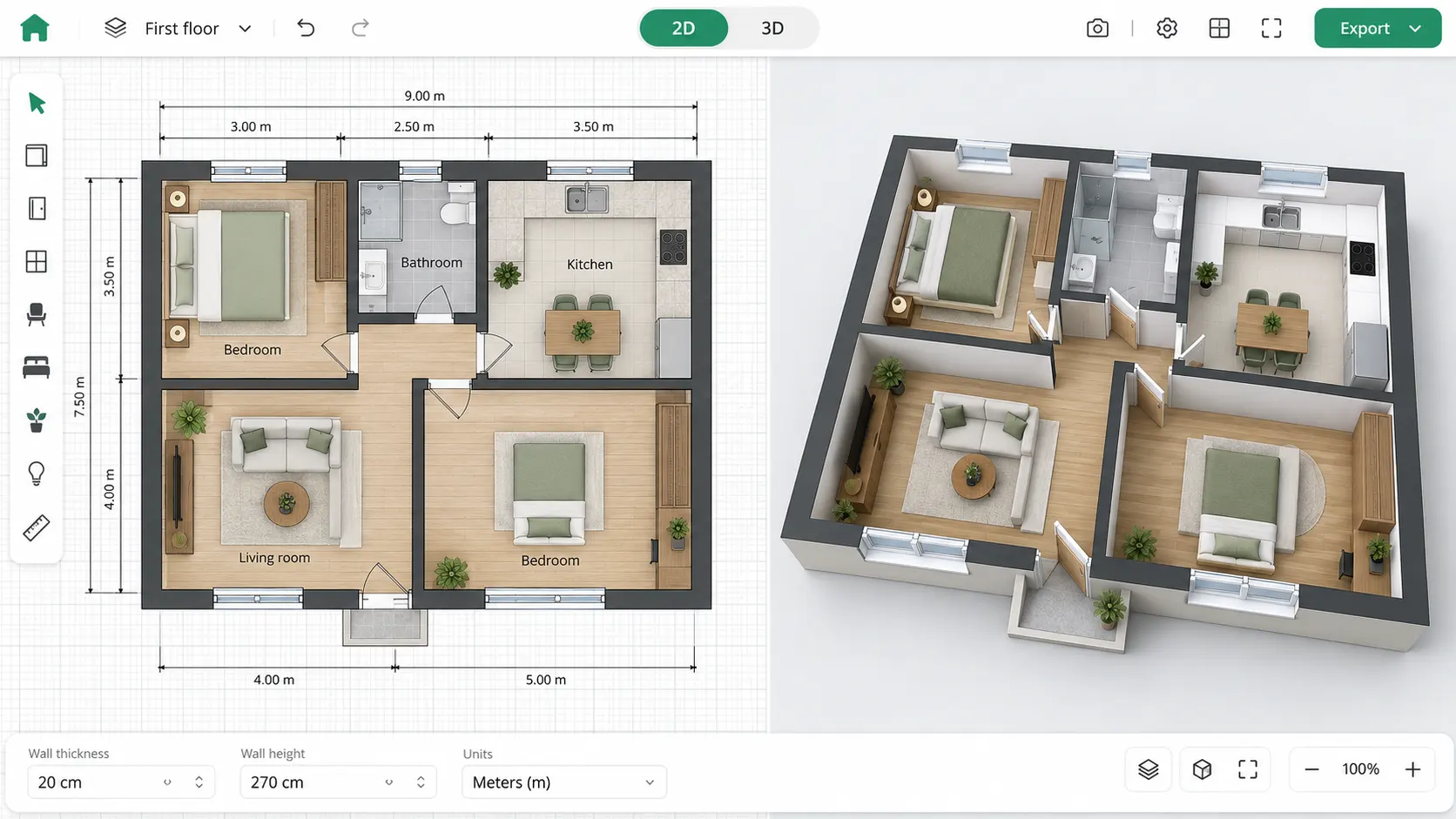The image size is (1456, 819).
Task: Adjust wall height stepper arrows
Action: [x=421, y=782]
